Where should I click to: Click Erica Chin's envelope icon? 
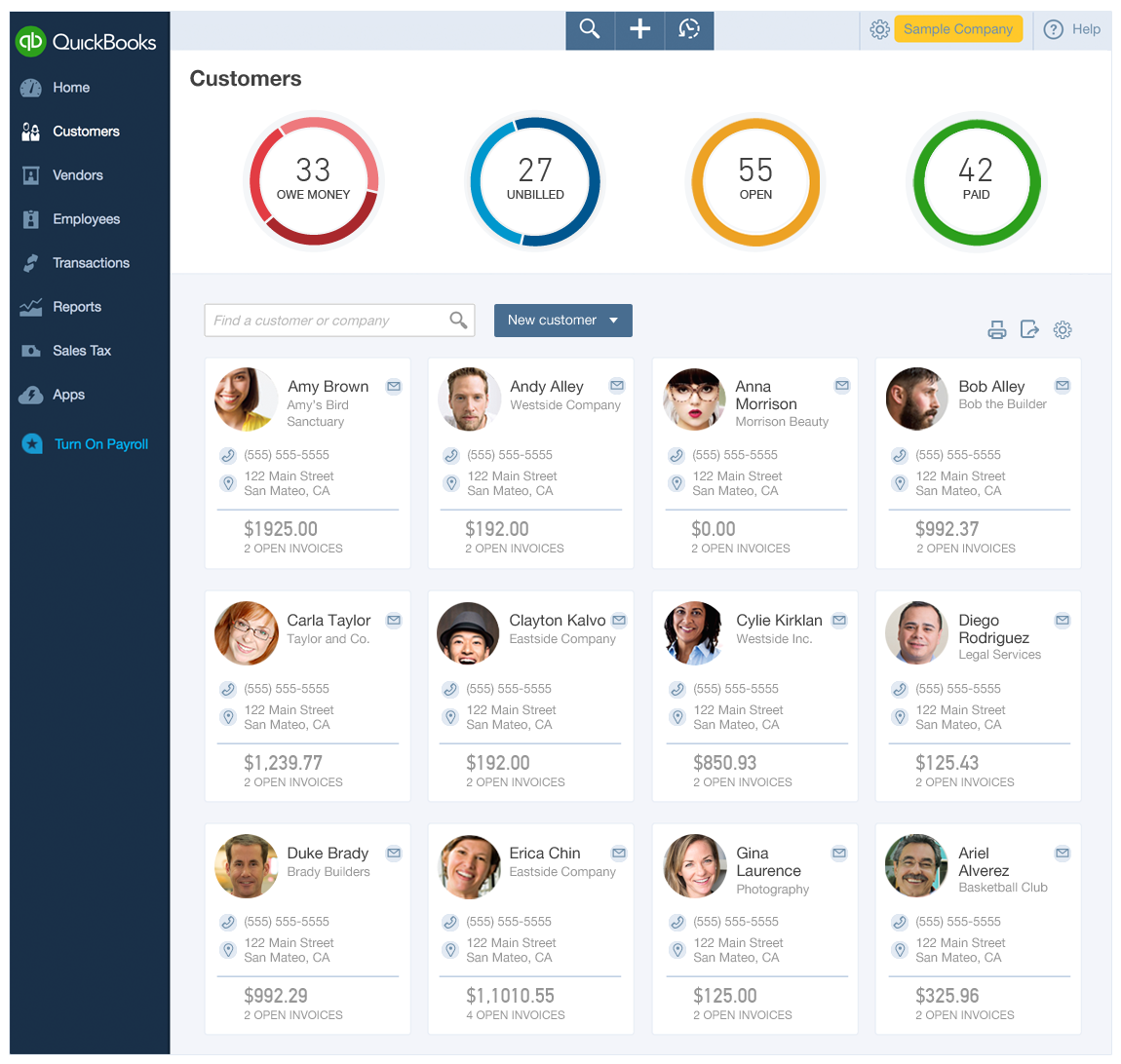pos(619,854)
